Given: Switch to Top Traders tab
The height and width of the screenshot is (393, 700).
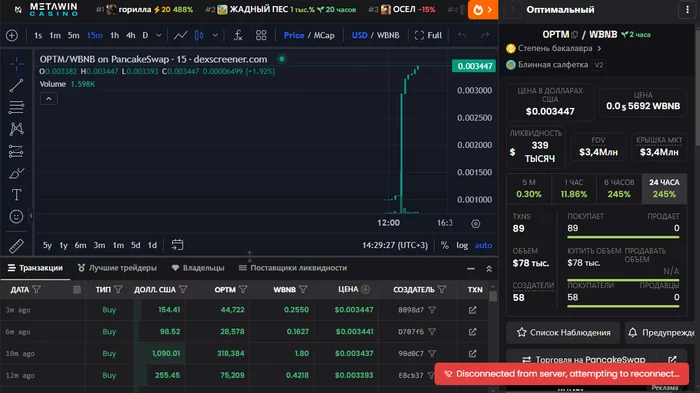Looking at the screenshot, I should [117, 268].
